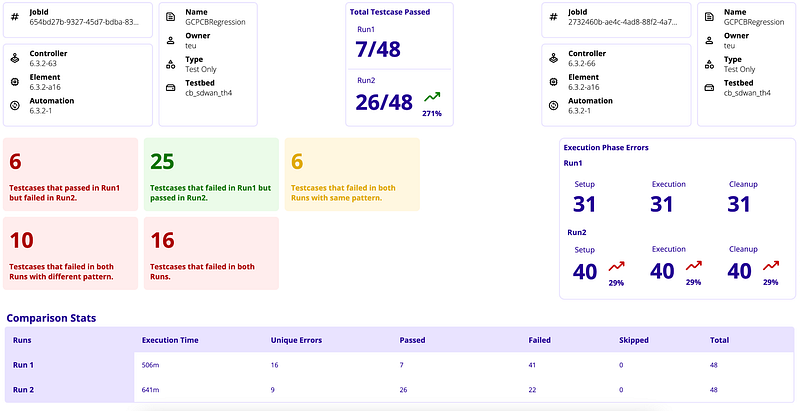
Task: Click the green upward trend arrow at 271%
Action: (432, 97)
